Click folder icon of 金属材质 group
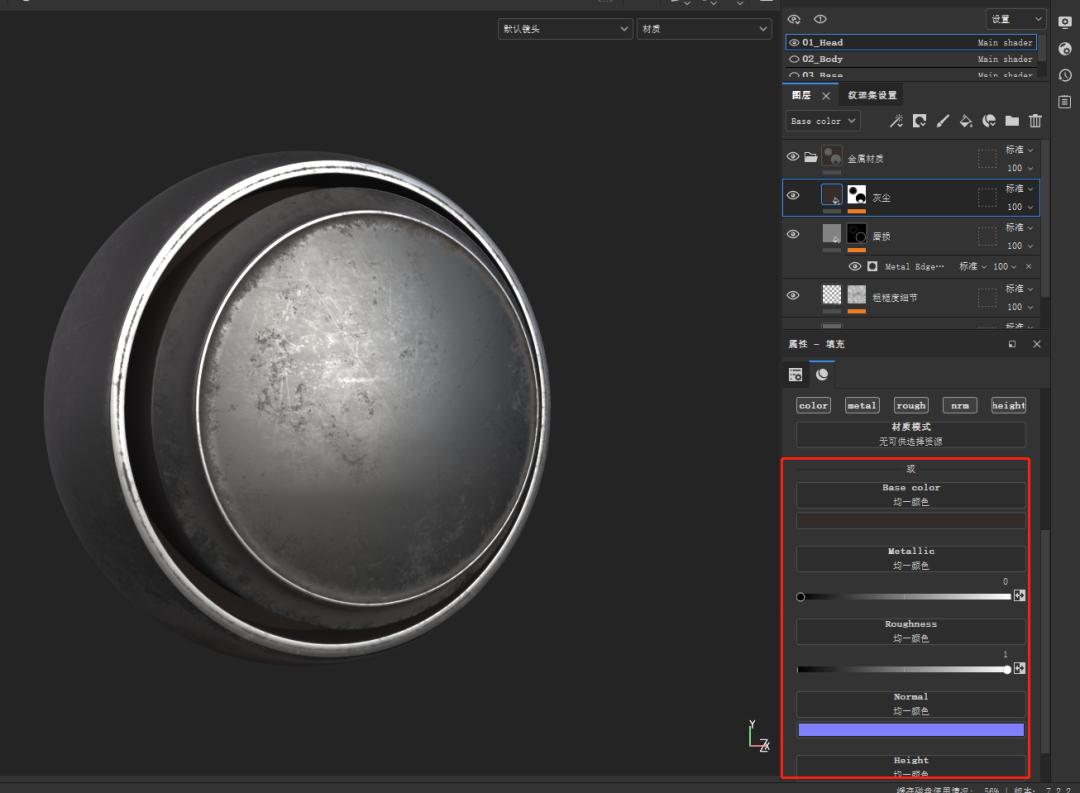 [811, 157]
